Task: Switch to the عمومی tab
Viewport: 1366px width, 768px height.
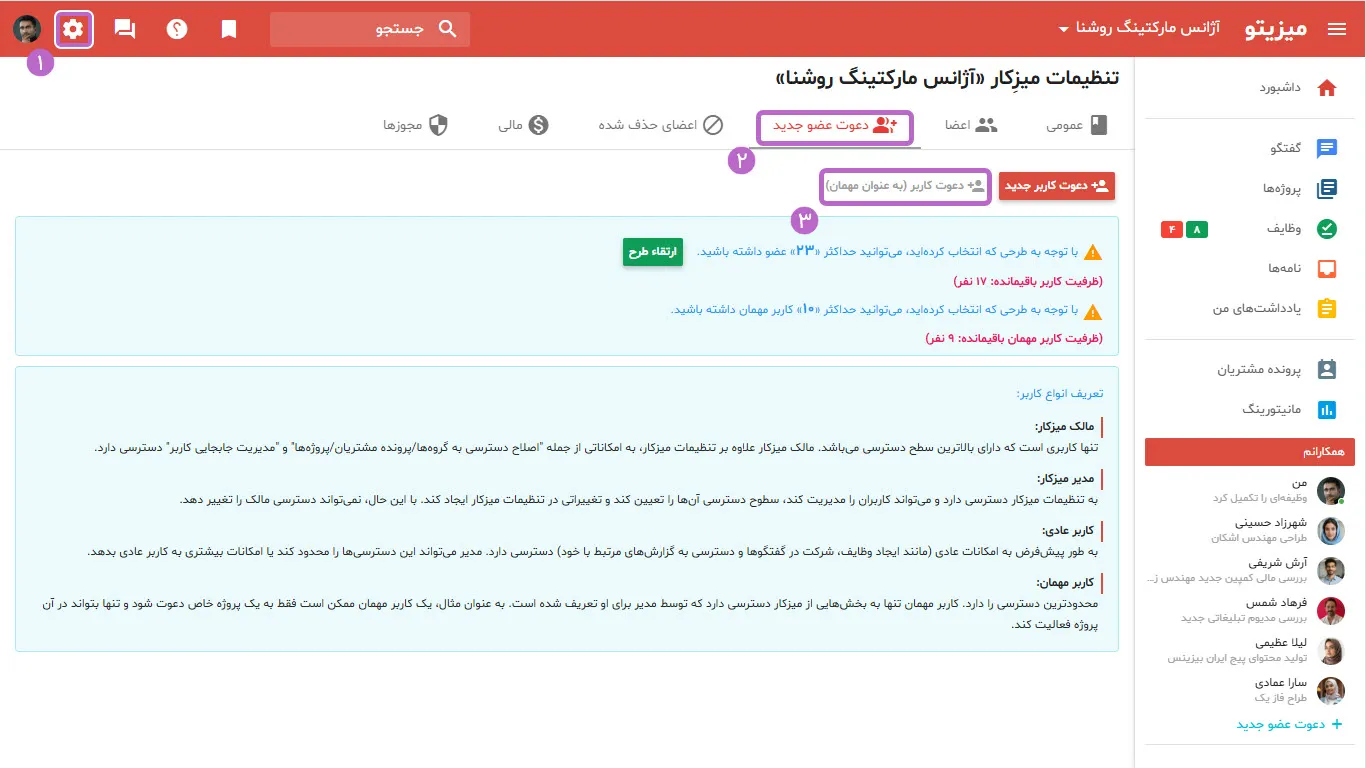Action: point(1077,126)
